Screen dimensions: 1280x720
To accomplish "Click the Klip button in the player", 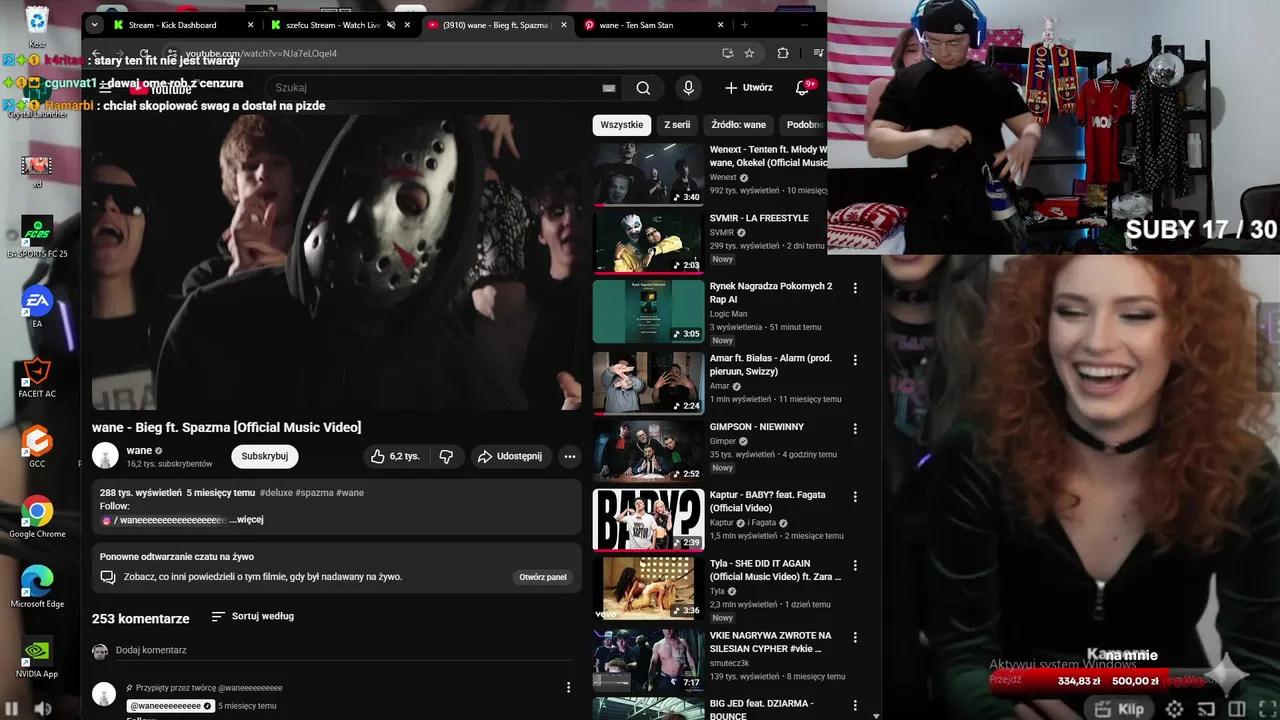I will (1120, 709).
